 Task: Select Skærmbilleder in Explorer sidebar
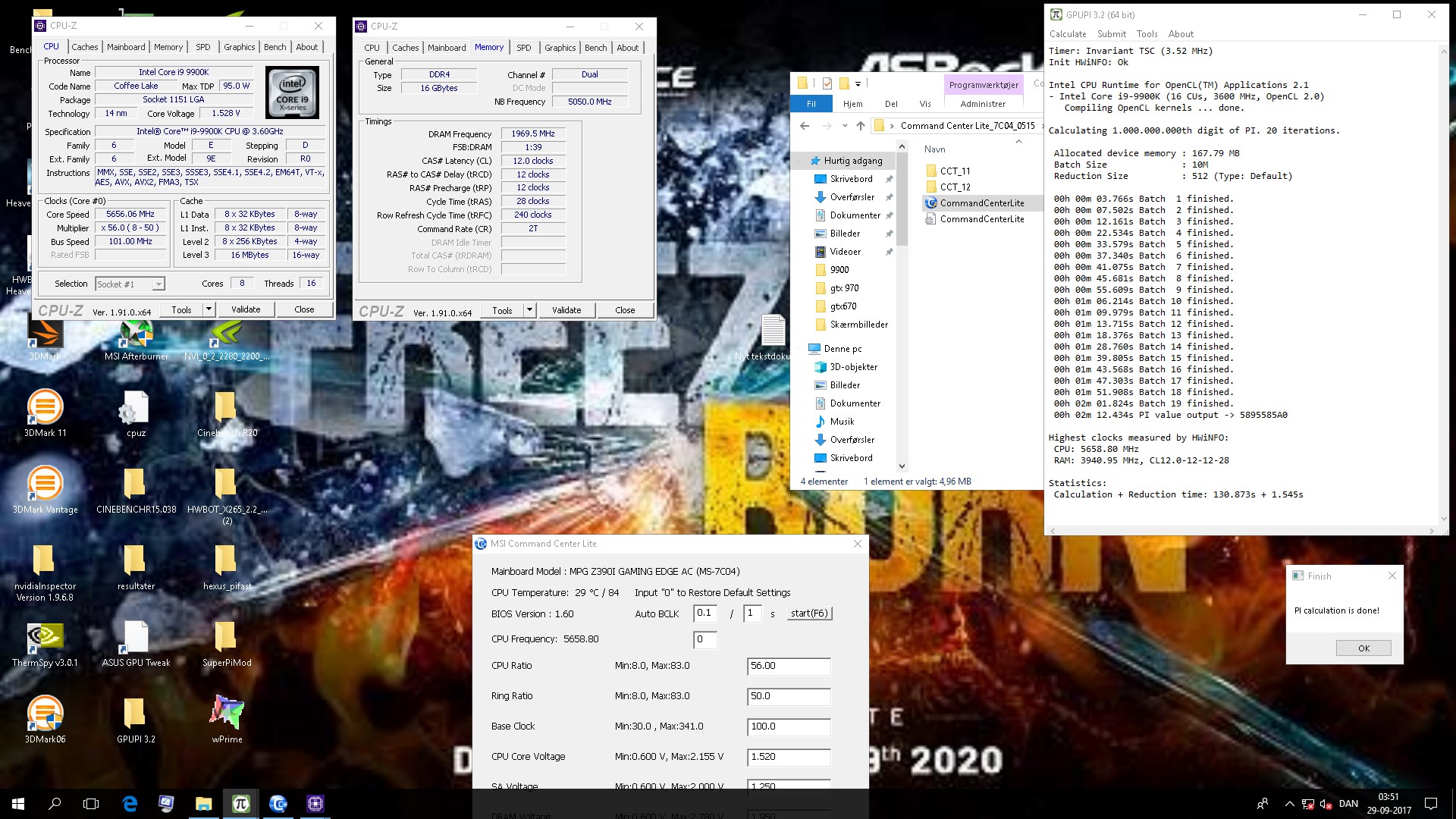coord(858,325)
